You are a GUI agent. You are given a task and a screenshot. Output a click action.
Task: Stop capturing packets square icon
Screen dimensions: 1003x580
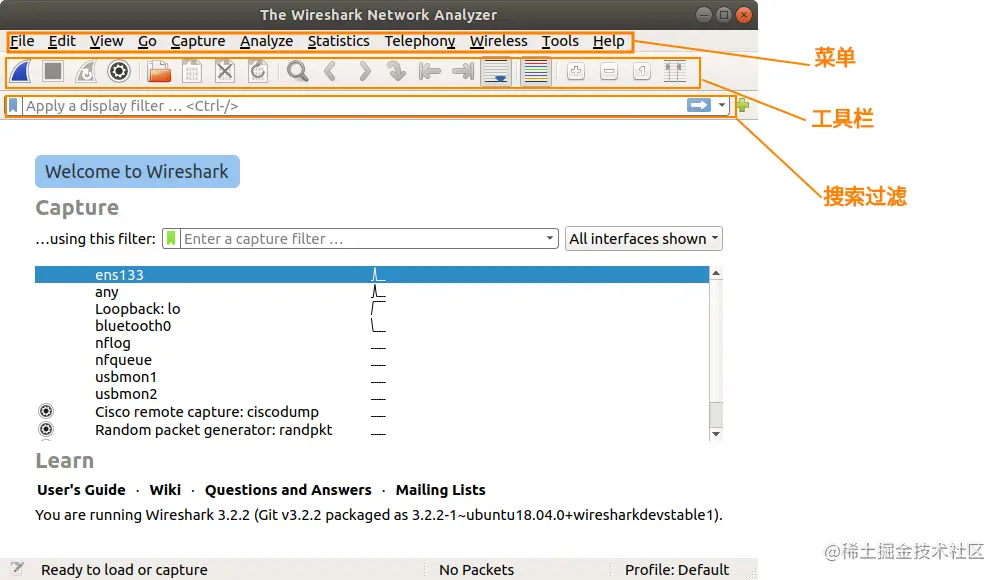point(53,72)
